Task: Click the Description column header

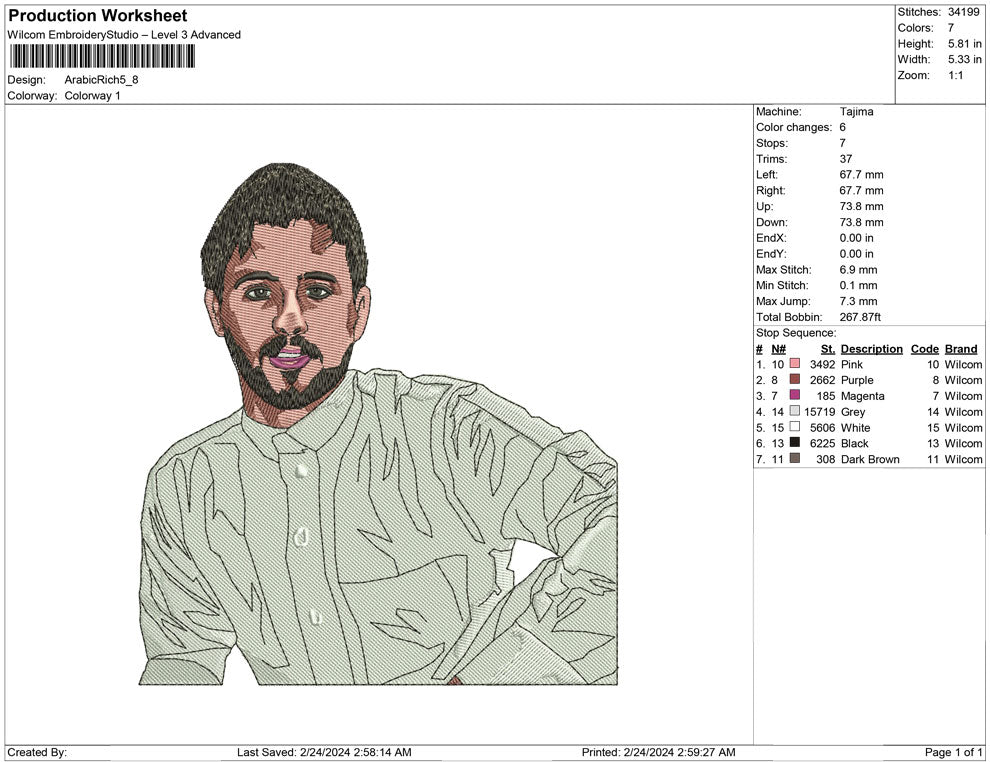Action: [x=871, y=349]
